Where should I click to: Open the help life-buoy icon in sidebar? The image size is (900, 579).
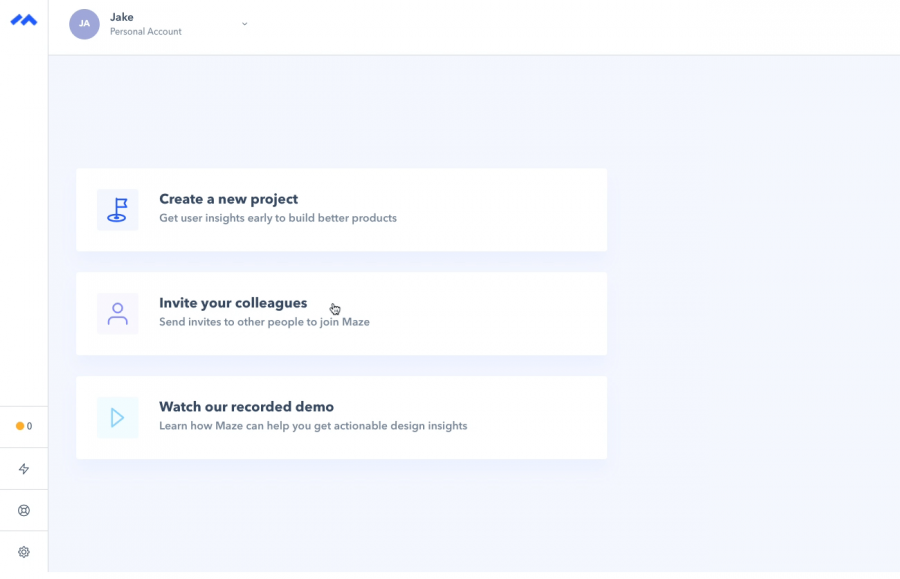(23, 510)
